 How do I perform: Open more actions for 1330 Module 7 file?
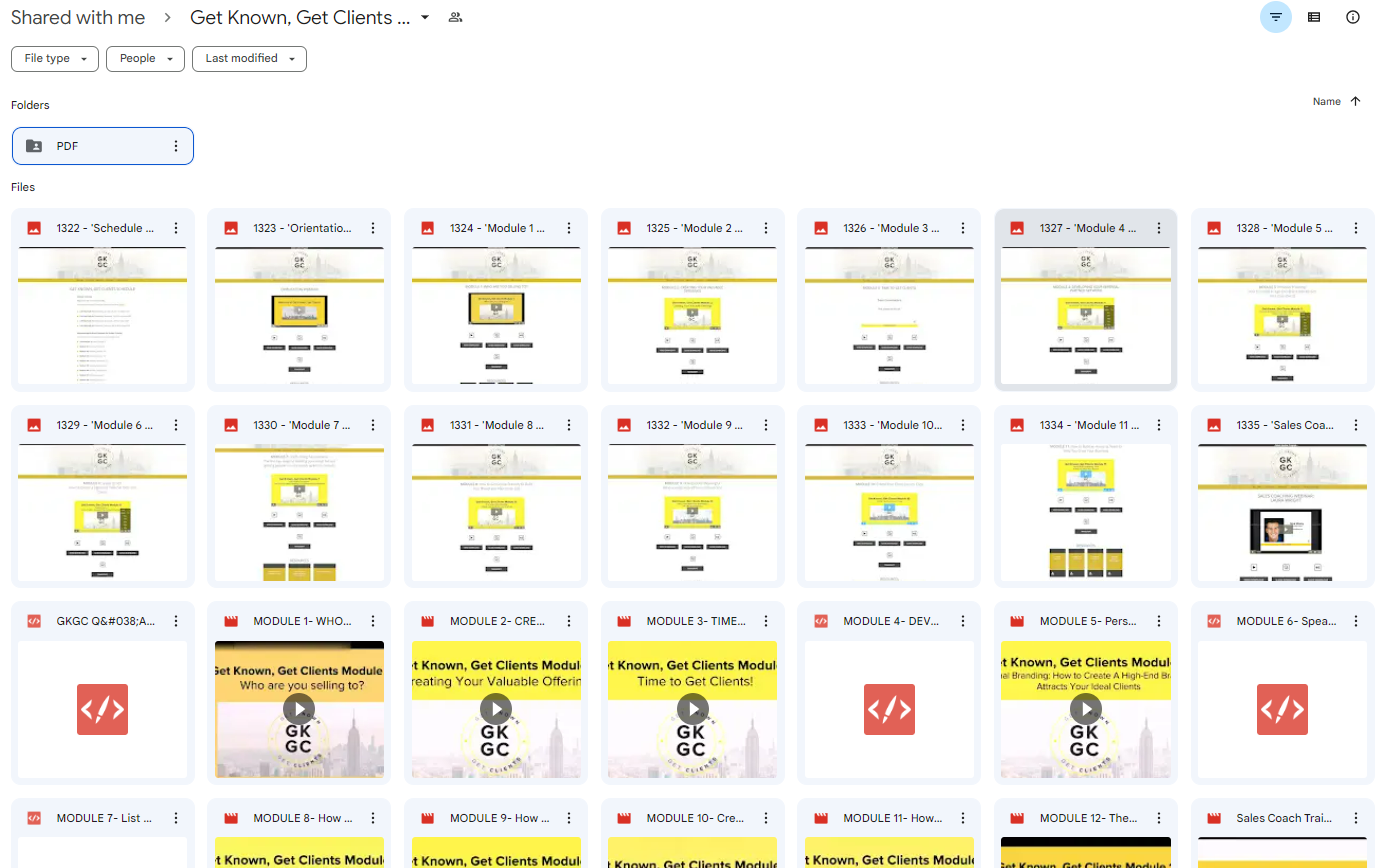373,426
